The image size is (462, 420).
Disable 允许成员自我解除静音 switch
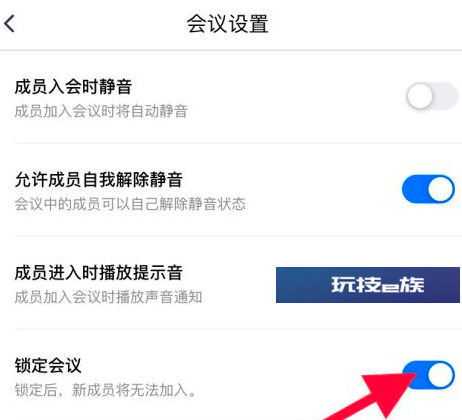click(x=428, y=189)
